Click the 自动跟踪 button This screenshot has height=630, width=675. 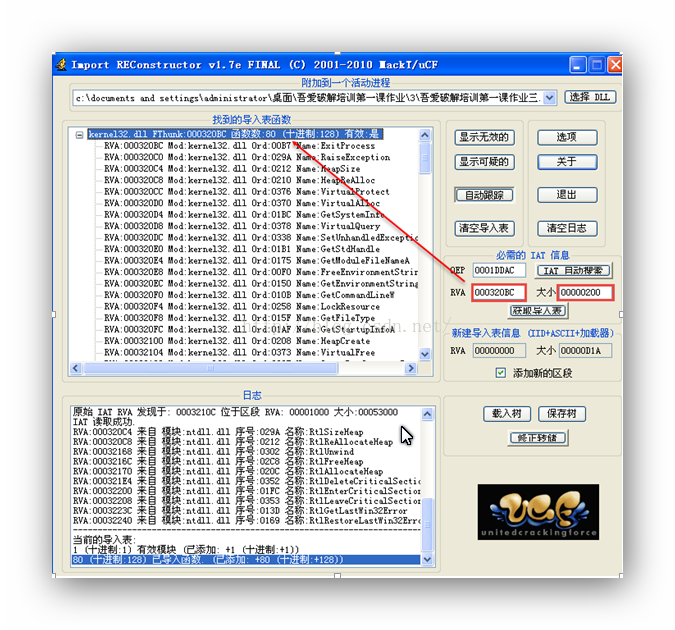coord(484,195)
